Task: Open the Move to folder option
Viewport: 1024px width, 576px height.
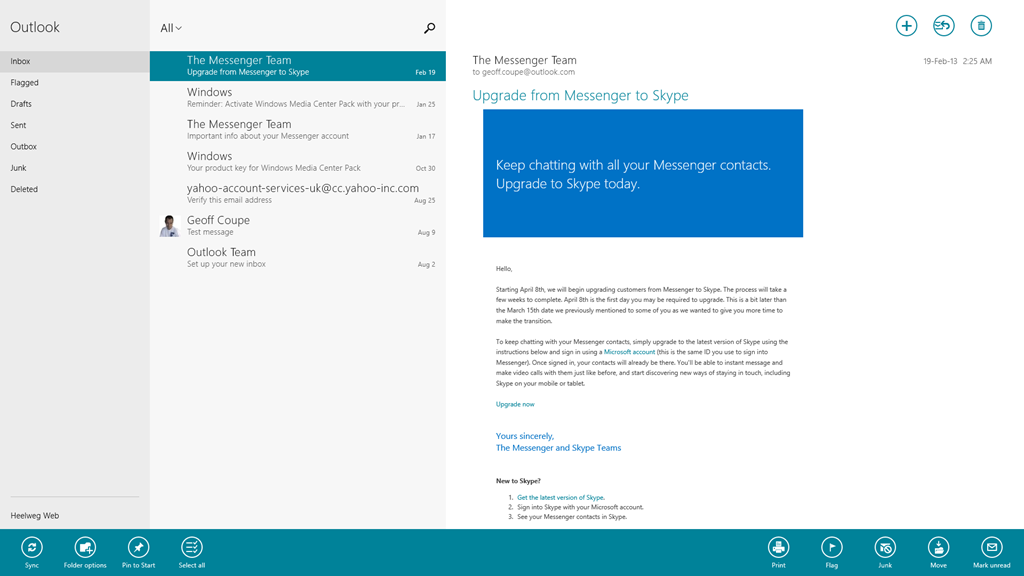Action: coord(938,547)
